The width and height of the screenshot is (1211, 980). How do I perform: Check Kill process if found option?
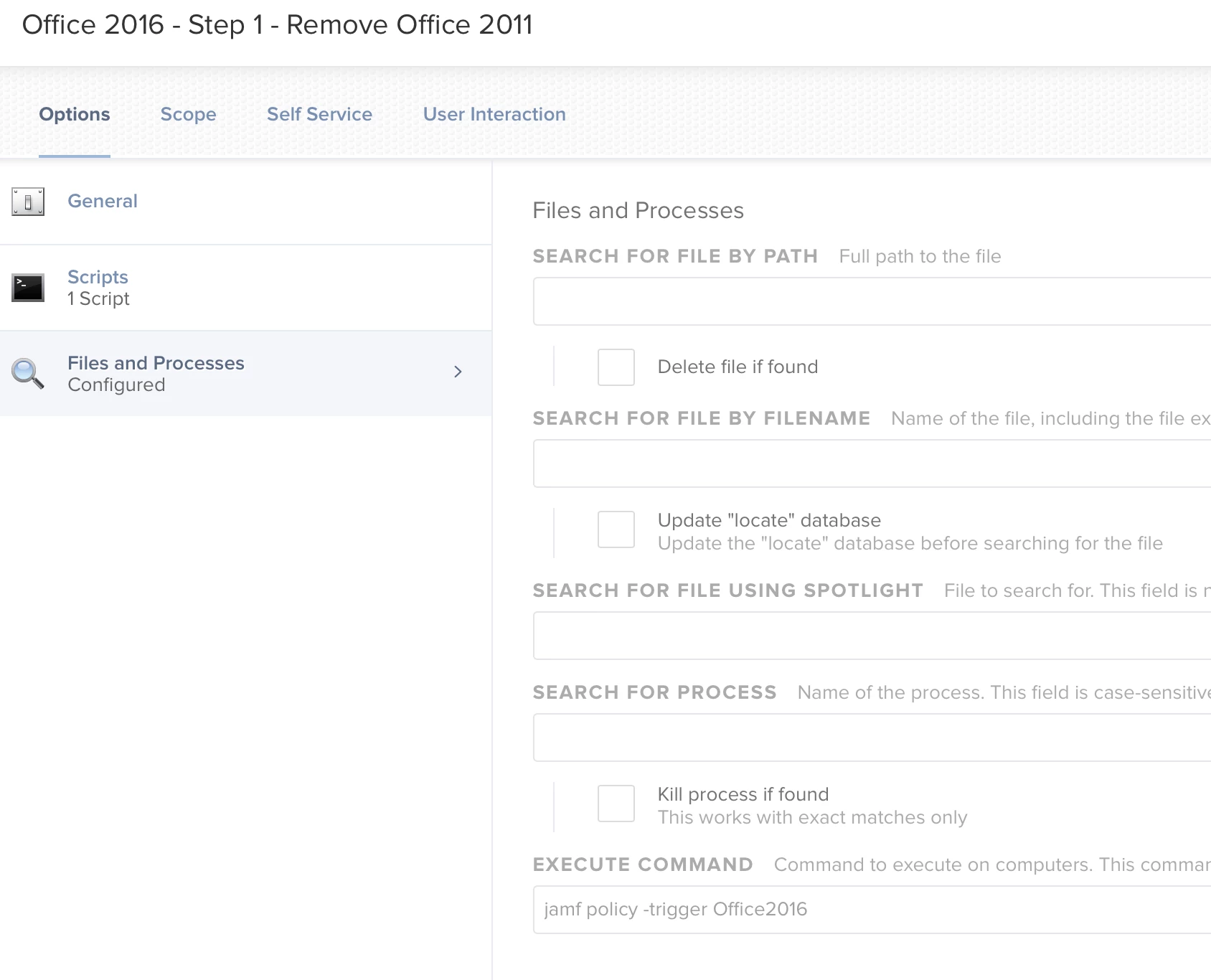pyautogui.click(x=616, y=804)
